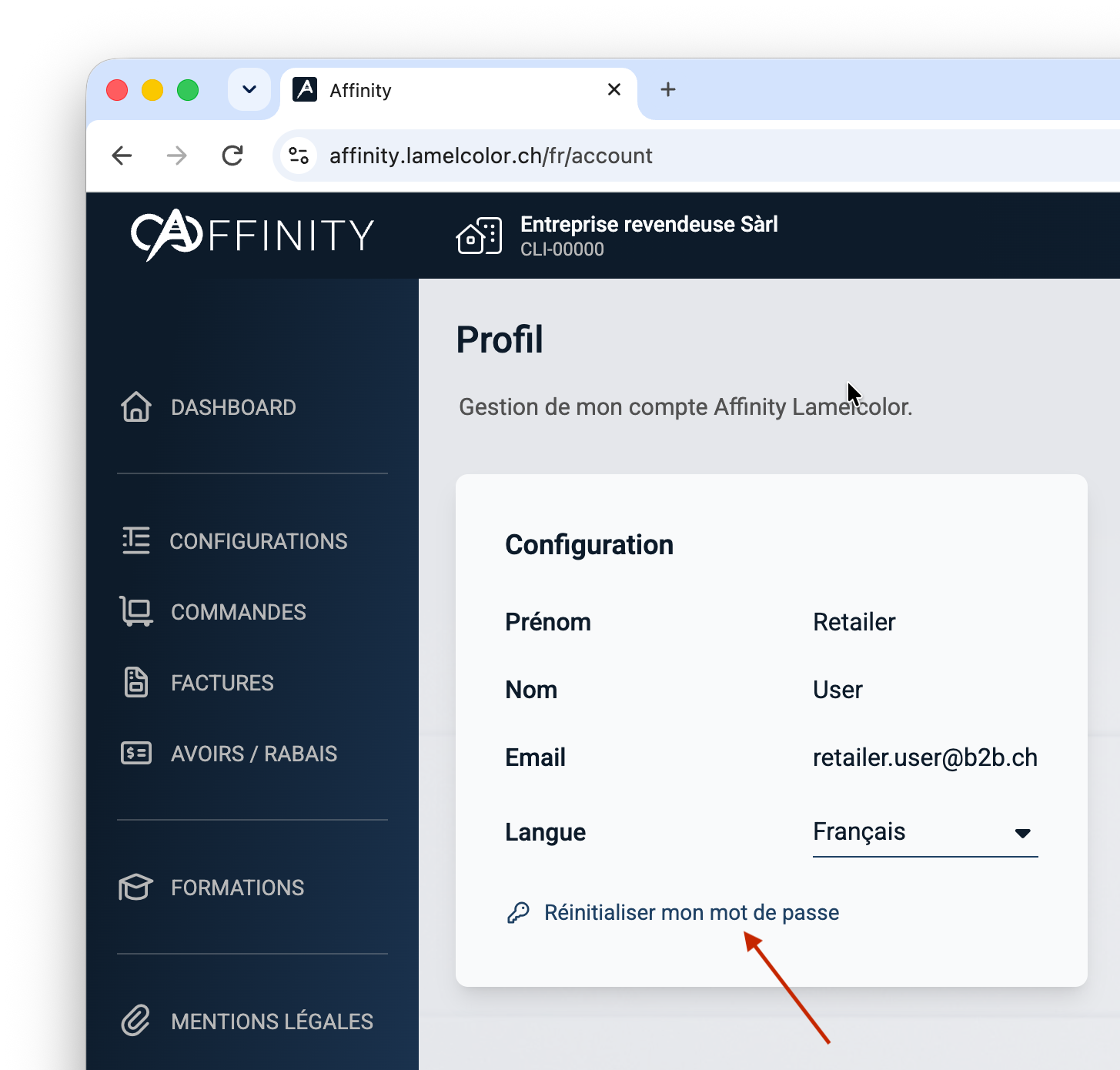Open site information icon in address bar
Image resolution: width=1120 pixels, height=1070 pixels.
point(299,155)
